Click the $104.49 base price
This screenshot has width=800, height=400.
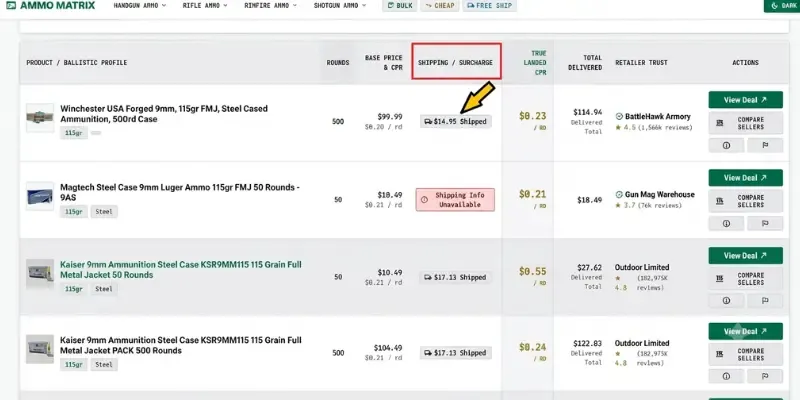(x=388, y=348)
